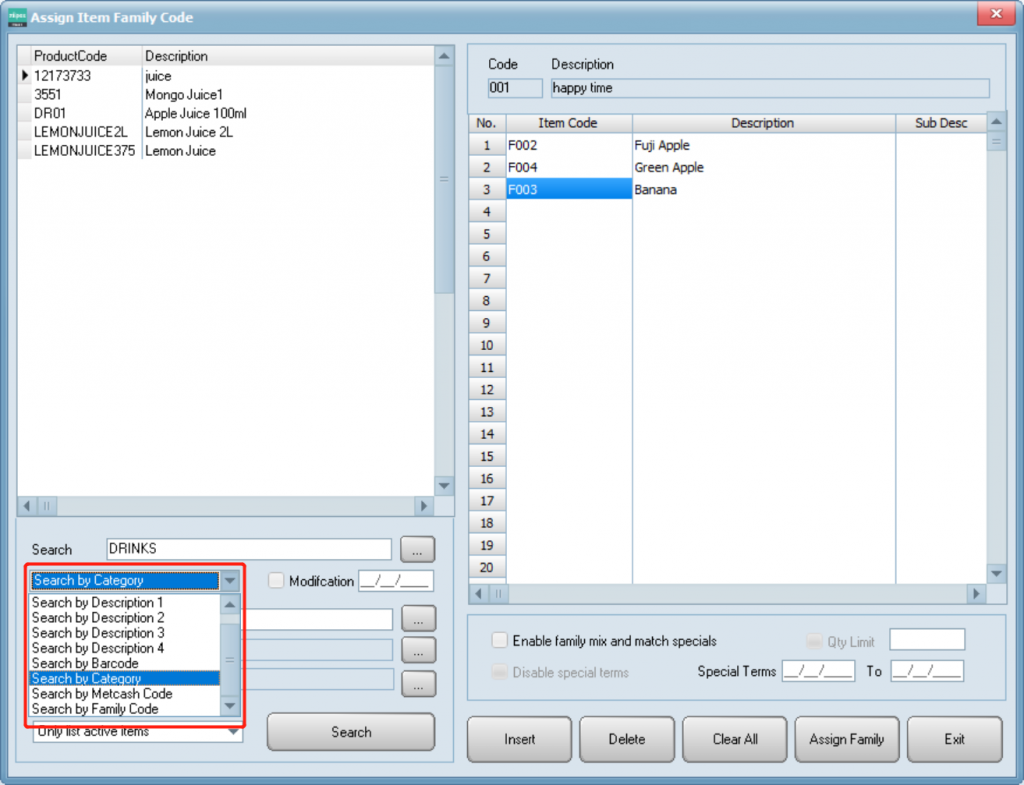Enable family mix and match specials
The width and height of the screenshot is (1024, 785).
(500, 641)
